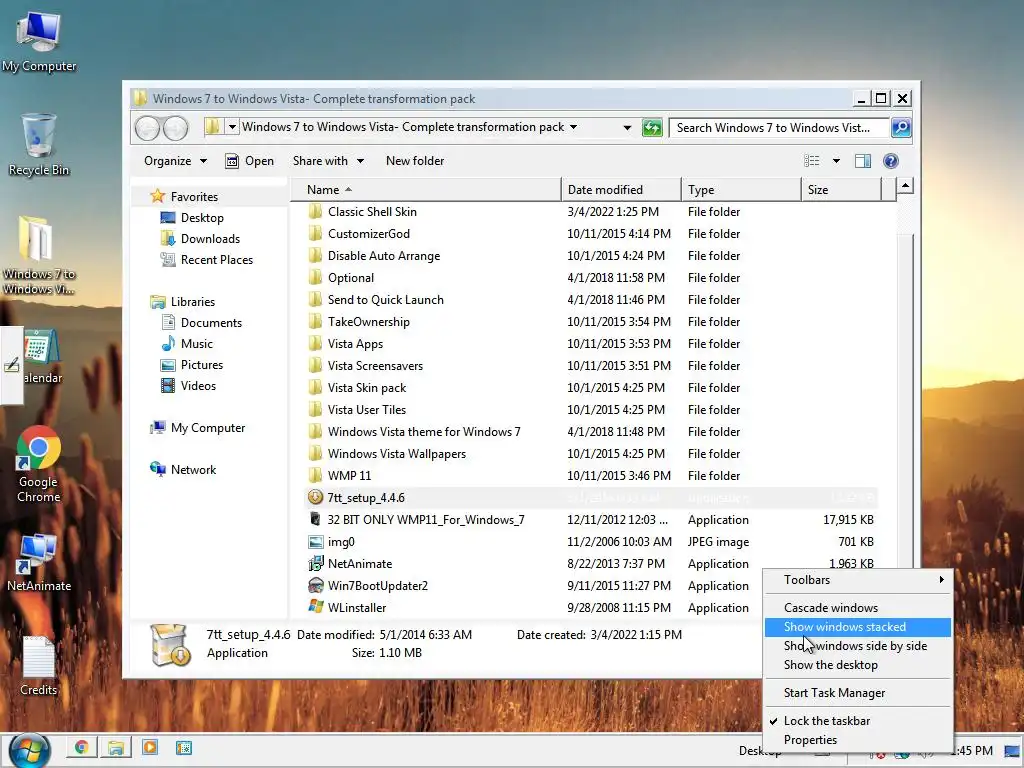Viewport: 1024px width, 768px height.
Task: Select the img0 JPEG file icon
Action: click(315, 541)
